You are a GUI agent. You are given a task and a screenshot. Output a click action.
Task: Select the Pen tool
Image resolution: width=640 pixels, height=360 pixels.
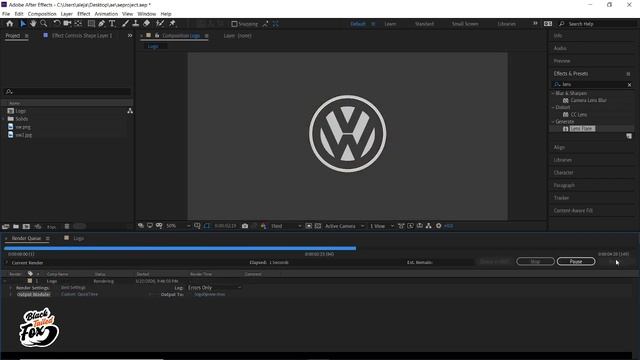point(102,24)
